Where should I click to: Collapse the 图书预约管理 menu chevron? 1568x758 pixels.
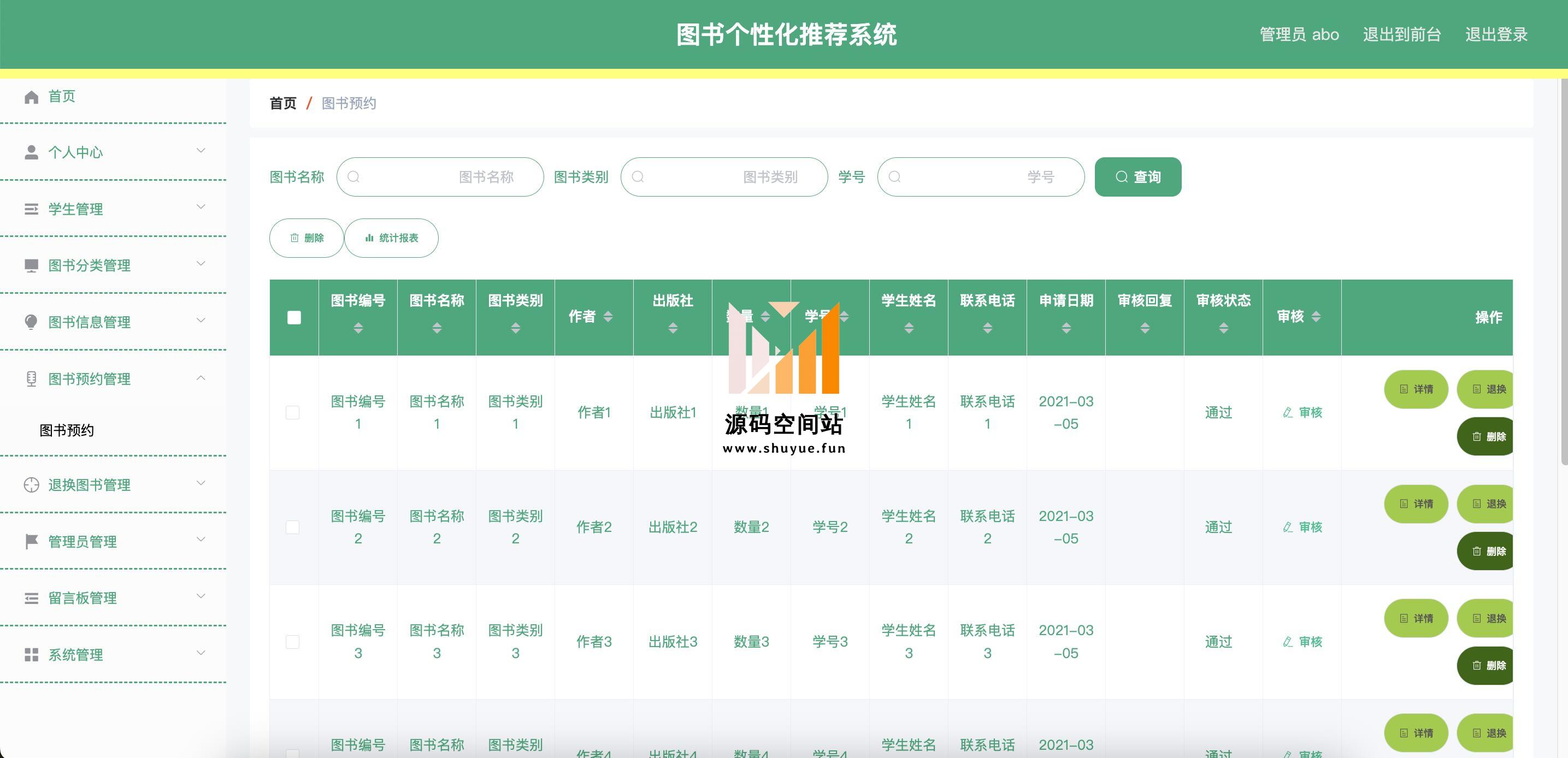pos(201,378)
